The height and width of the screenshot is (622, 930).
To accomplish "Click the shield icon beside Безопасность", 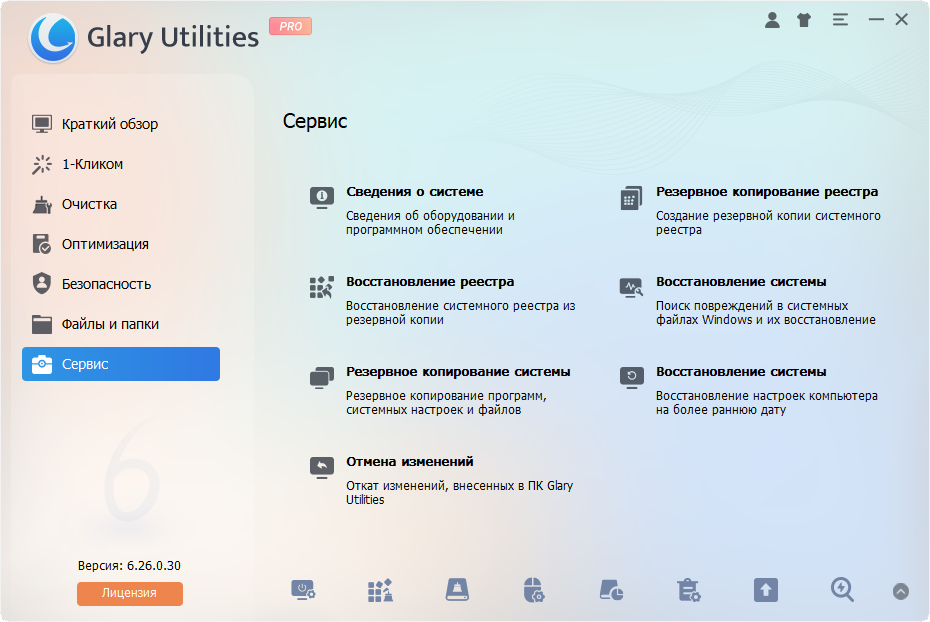I will tap(42, 283).
